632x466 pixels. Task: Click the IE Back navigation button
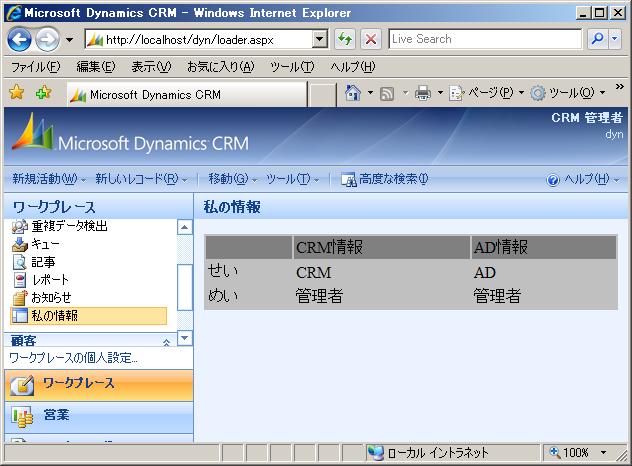(x=19, y=40)
